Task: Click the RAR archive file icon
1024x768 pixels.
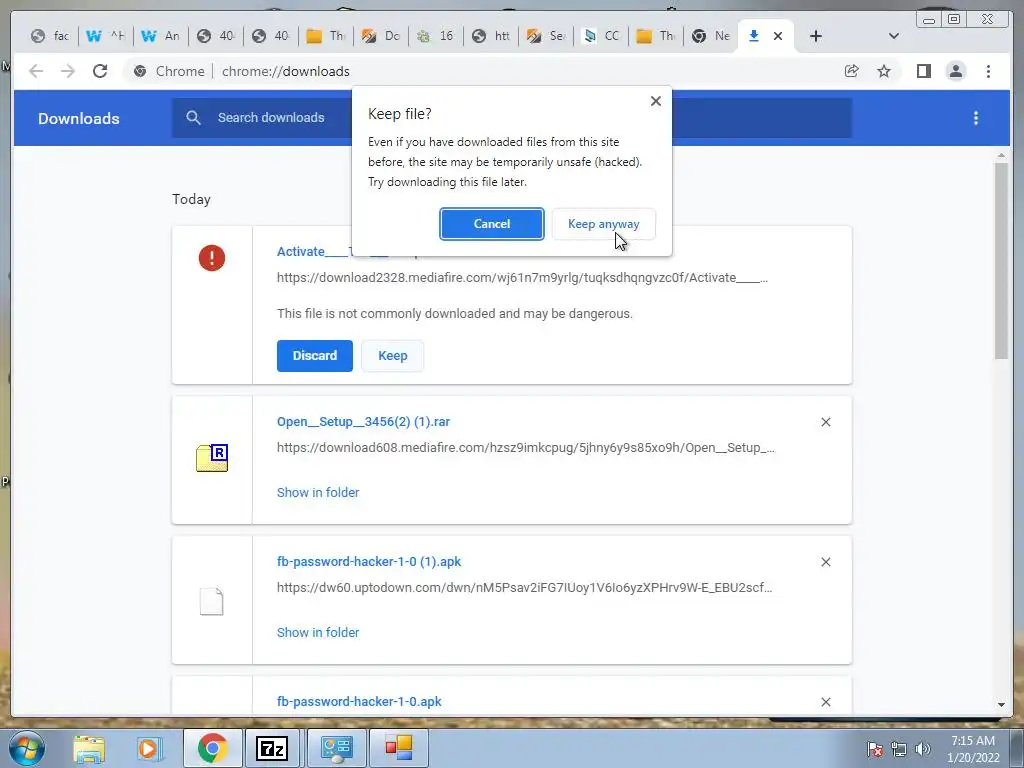Action: tap(212, 457)
